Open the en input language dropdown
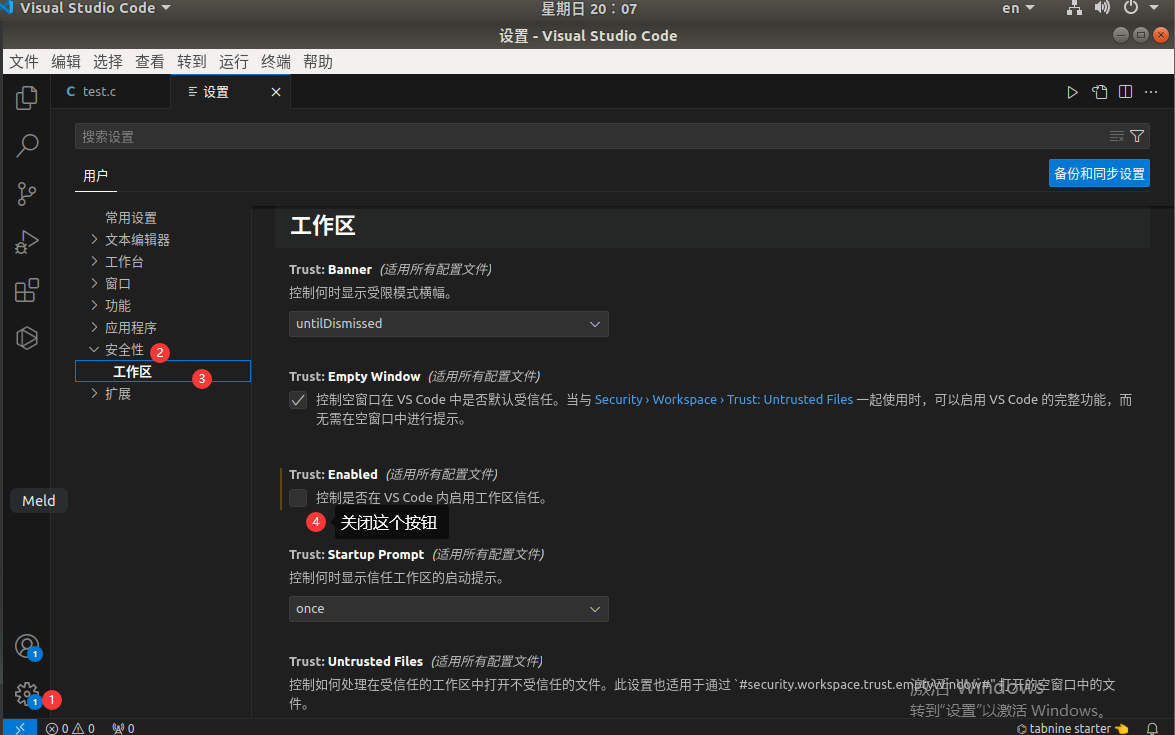This screenshot has width=1175, height=735. coord(1018,8)
